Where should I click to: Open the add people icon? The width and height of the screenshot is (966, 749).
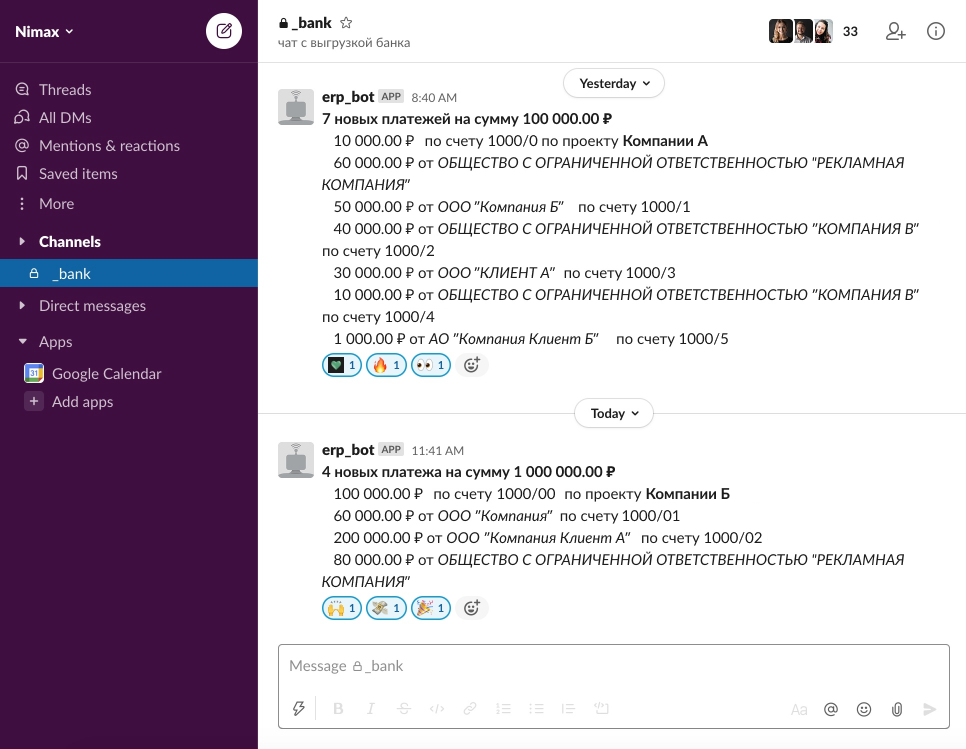coord(895,31)
